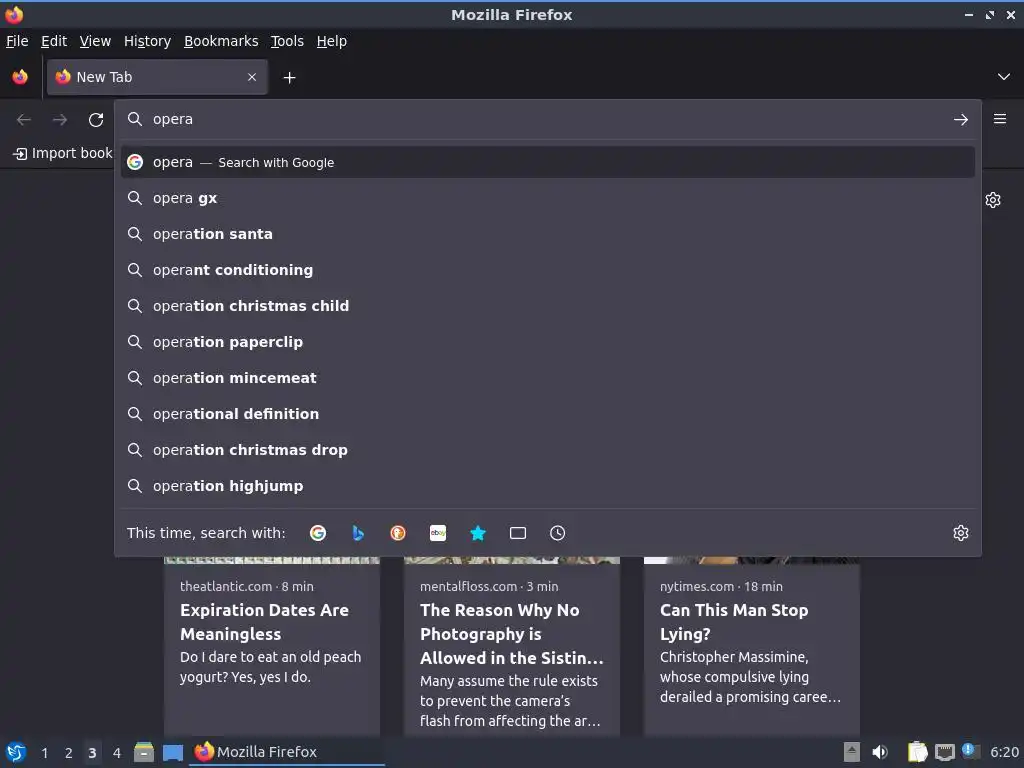The width and height of the screenshot is (1024, 768).
Task: Expand the list all tabs chevron
Action: [1004, 77]
